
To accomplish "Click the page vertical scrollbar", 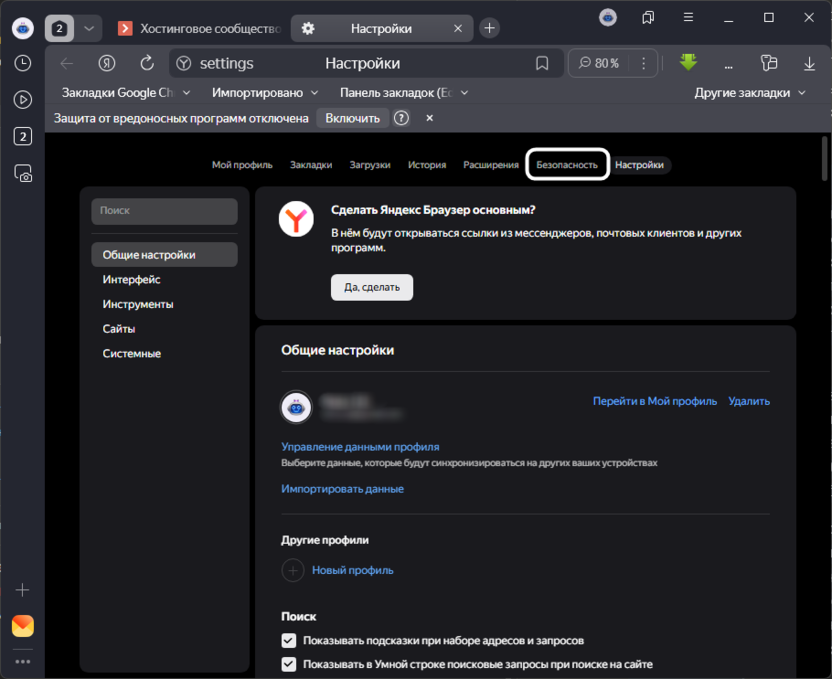I will tap(824, 159).
